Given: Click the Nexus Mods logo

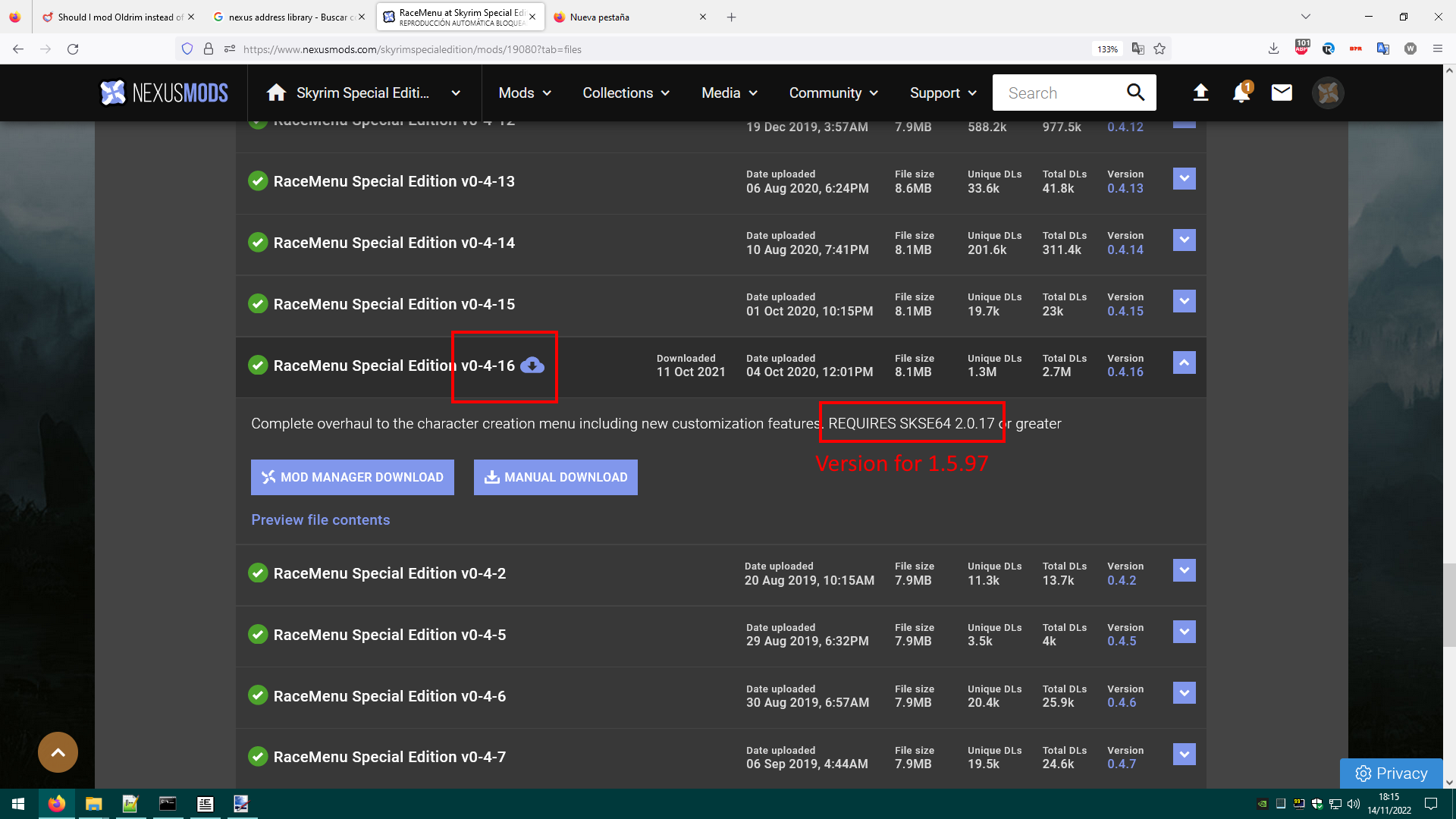Looking at the screenshot, I should pyautogui.click(x=164, y=93).
